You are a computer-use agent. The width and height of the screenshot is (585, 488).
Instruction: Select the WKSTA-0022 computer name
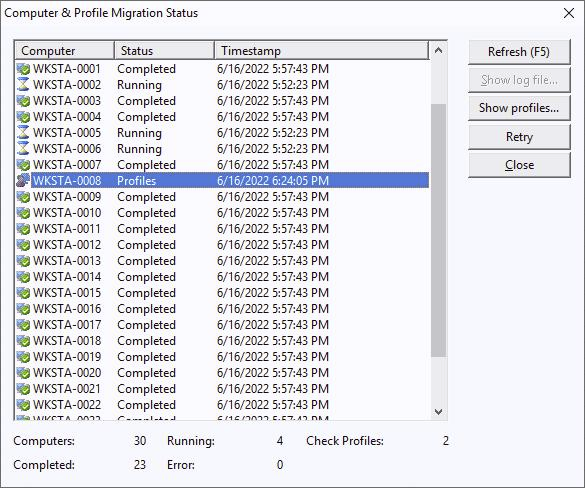[x=67, y=405]
